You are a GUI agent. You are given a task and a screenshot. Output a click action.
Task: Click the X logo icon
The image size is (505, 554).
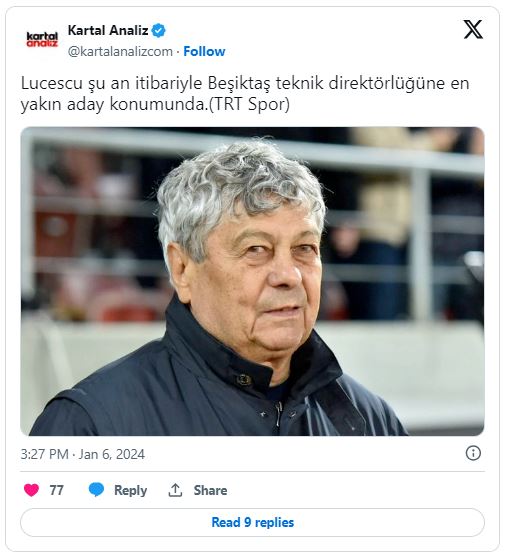coord(473,29)
